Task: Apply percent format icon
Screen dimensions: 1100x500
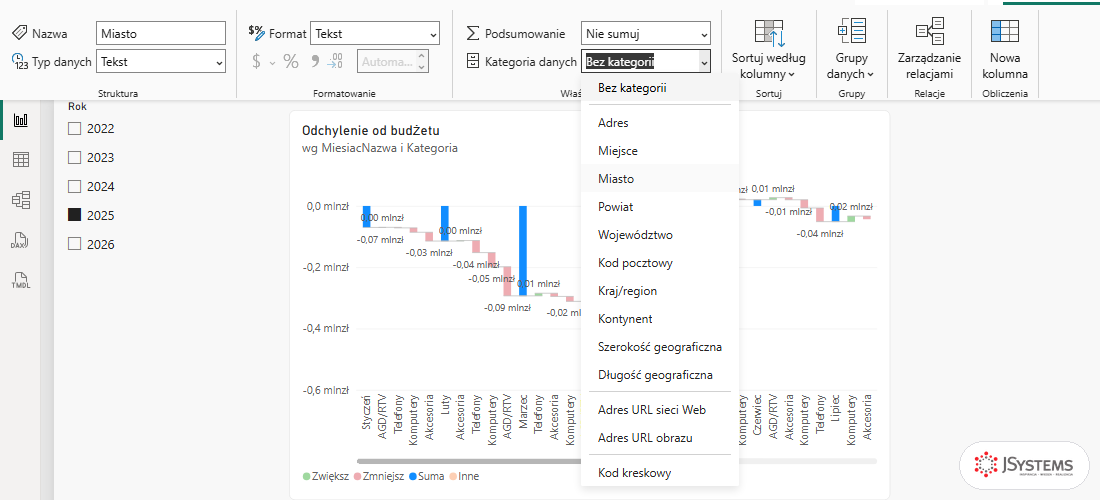Action: [x=290, y=62]
